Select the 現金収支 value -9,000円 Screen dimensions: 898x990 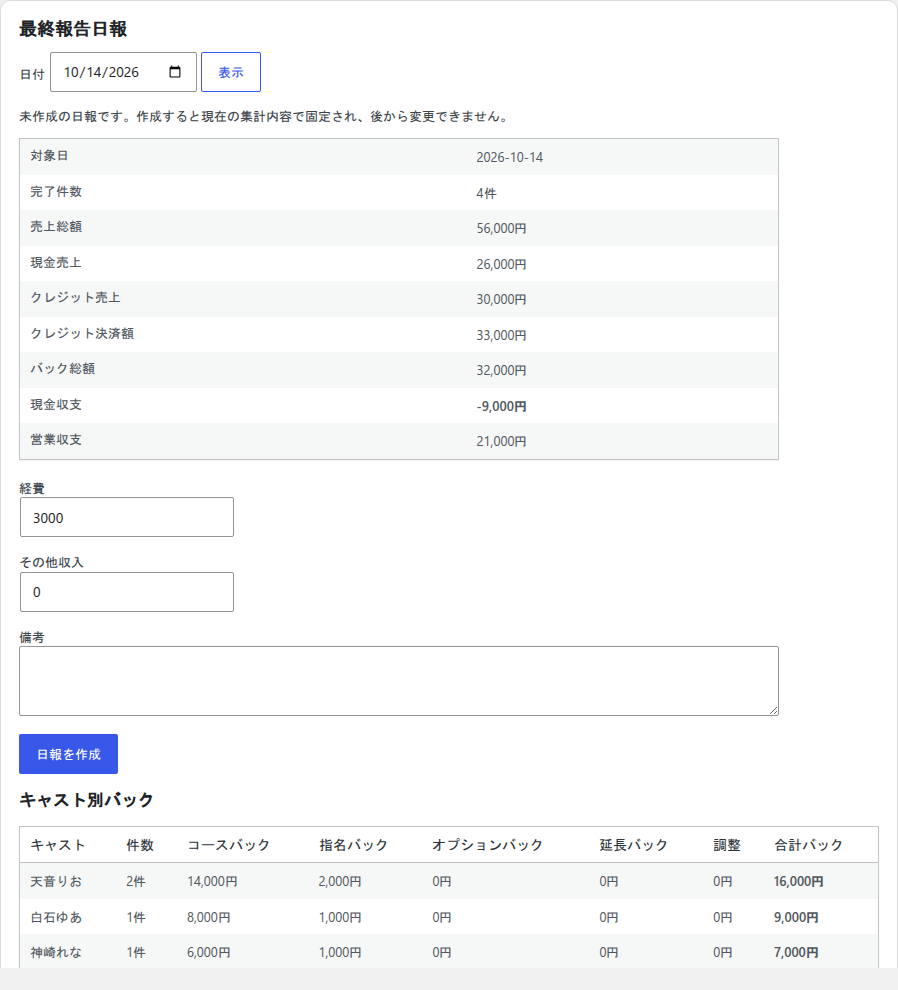point(501,406)
